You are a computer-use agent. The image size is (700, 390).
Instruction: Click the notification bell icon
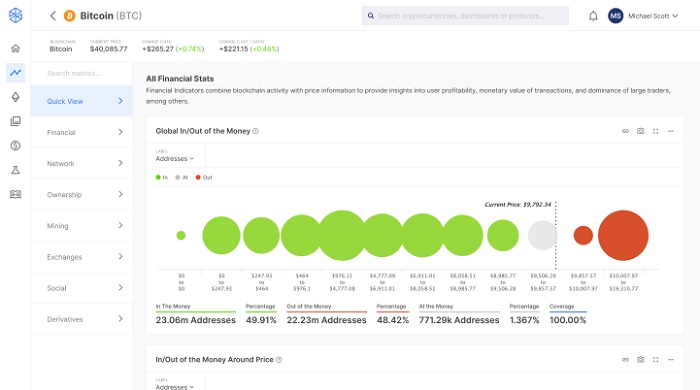pos(593,16)
